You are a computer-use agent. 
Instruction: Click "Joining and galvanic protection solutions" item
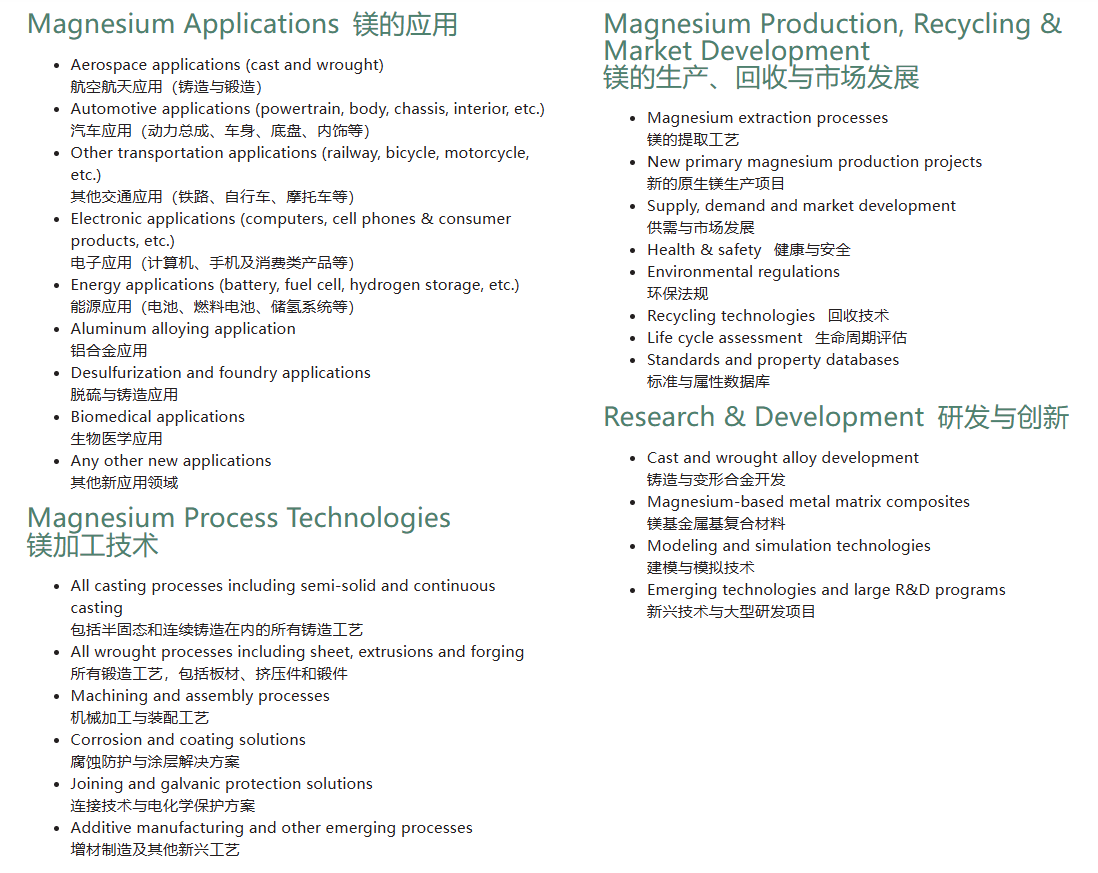point(221,784)
